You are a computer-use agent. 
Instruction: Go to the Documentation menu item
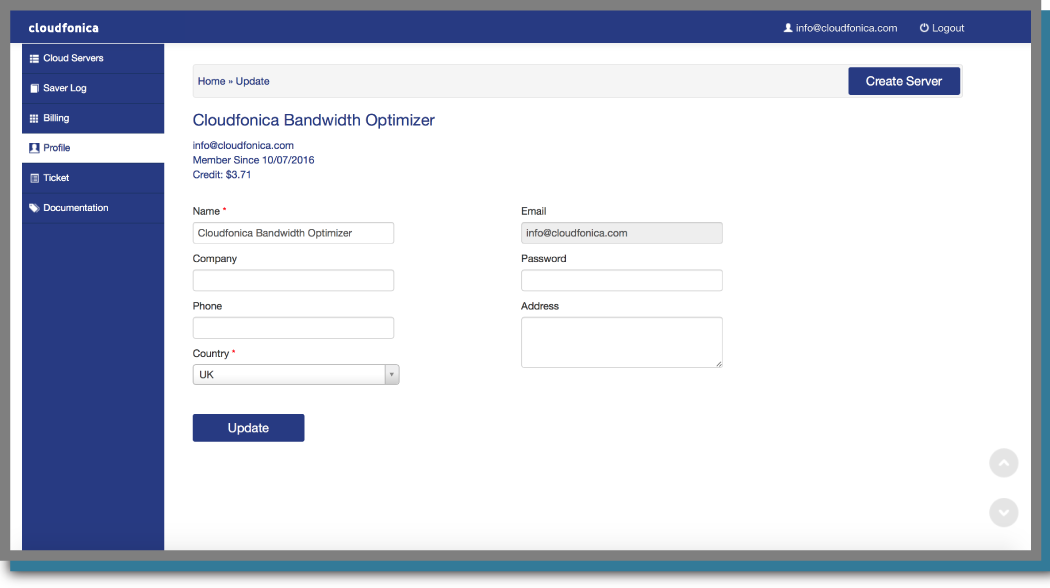coord(76,208)
